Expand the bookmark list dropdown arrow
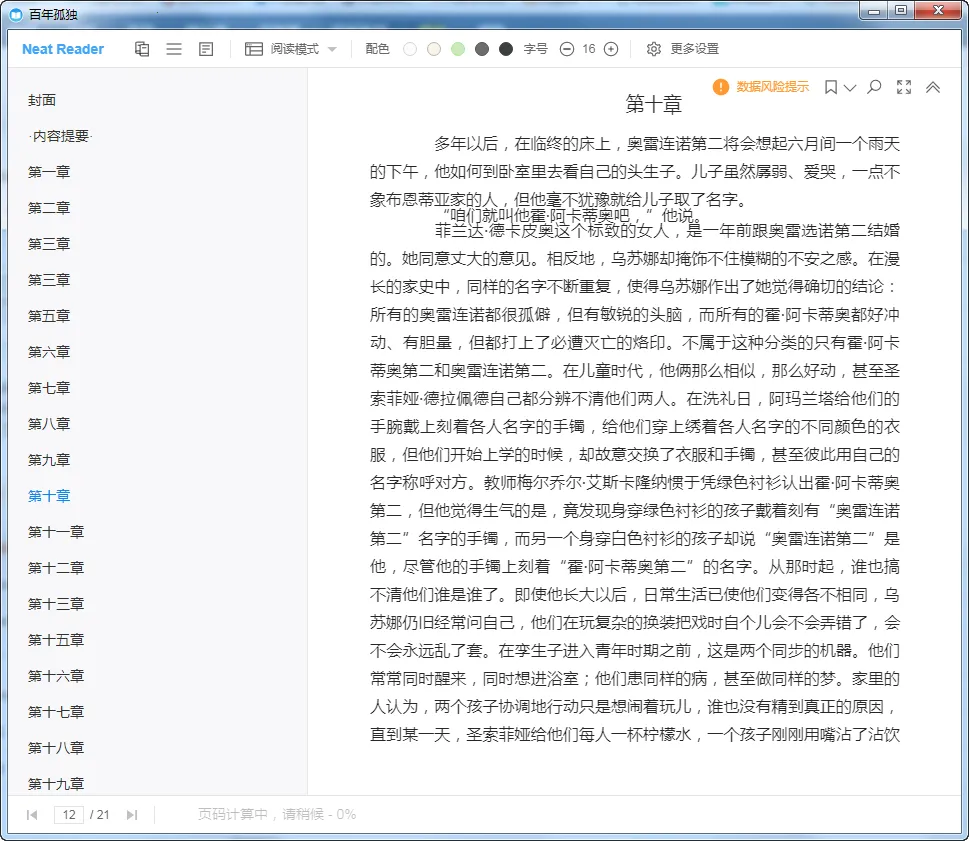Image resolution: width=969 pixels, height=841 pixels. click(x=850, y=88)
